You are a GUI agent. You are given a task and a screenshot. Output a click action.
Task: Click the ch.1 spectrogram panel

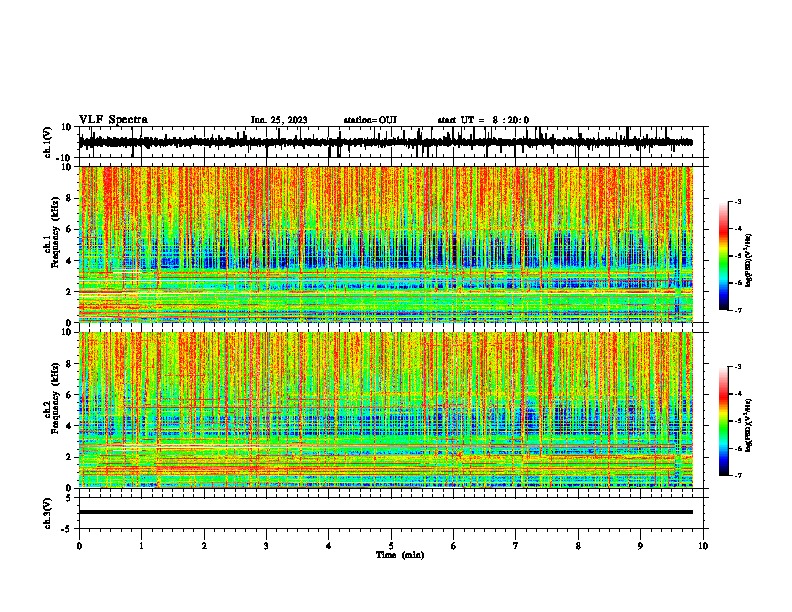[x=386, y=244]
